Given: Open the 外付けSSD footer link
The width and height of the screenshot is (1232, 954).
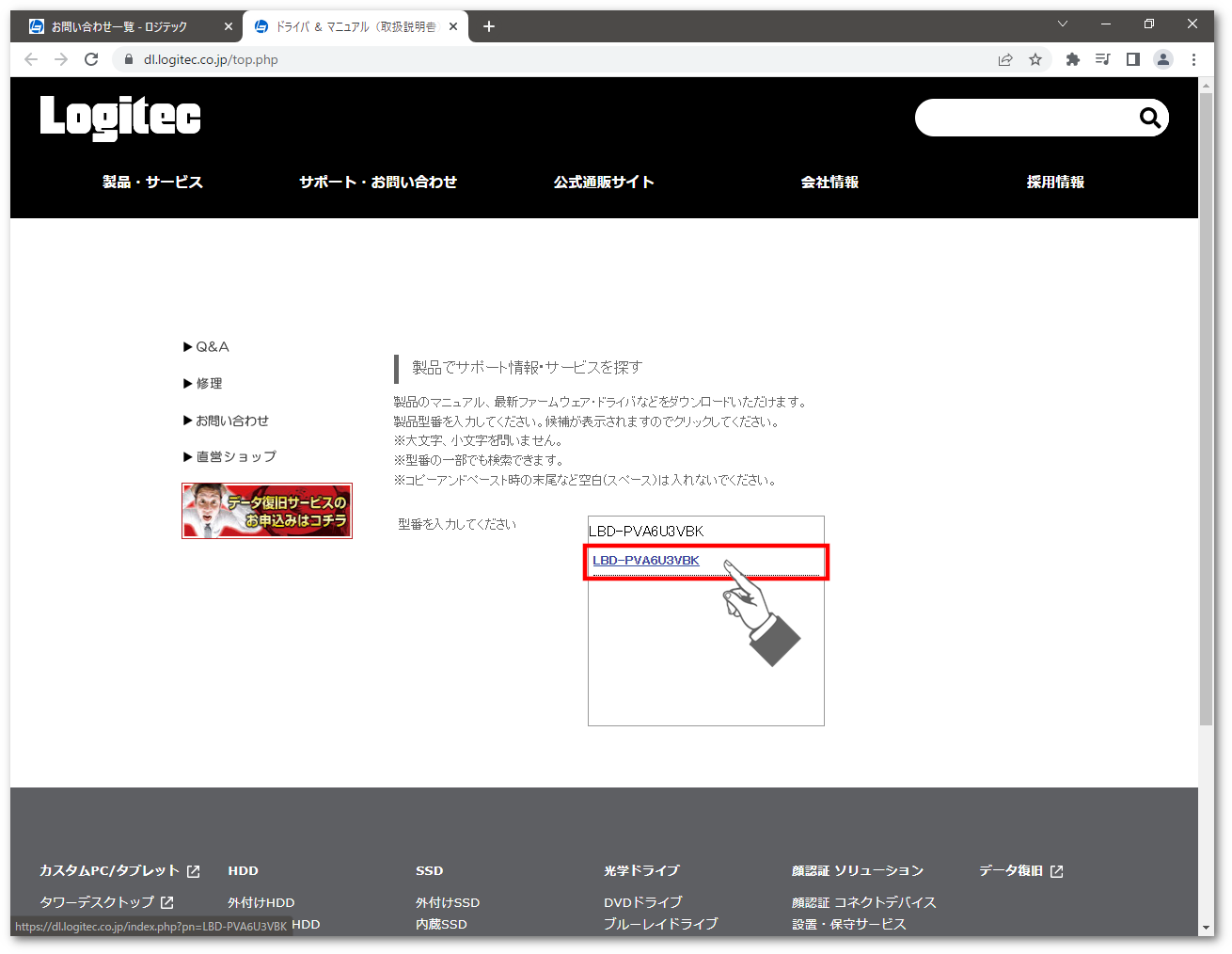Looking at the screenshot, I should pyautogui.click(x=448, y=902).
